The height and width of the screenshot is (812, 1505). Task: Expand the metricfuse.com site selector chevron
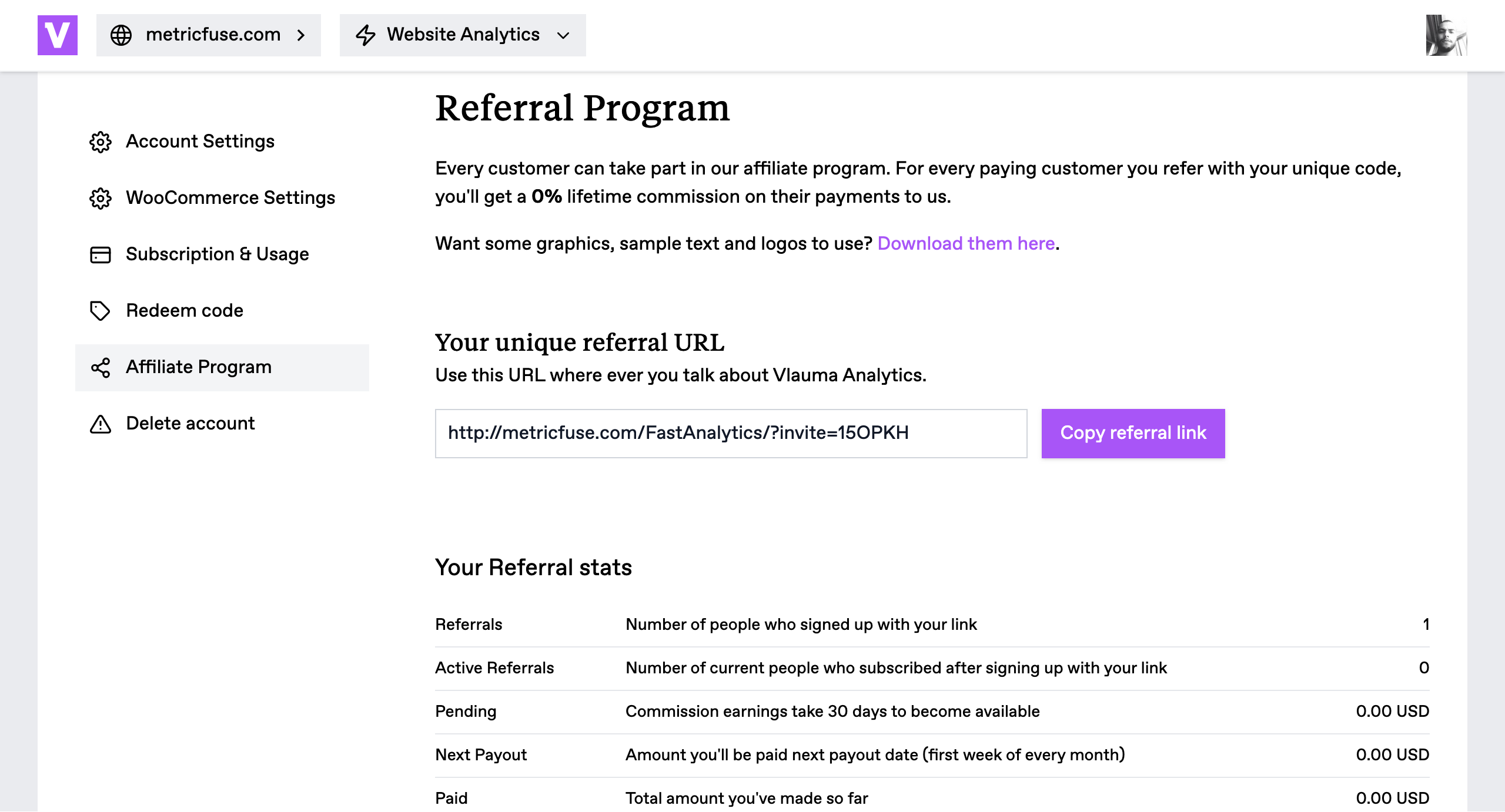301,35
